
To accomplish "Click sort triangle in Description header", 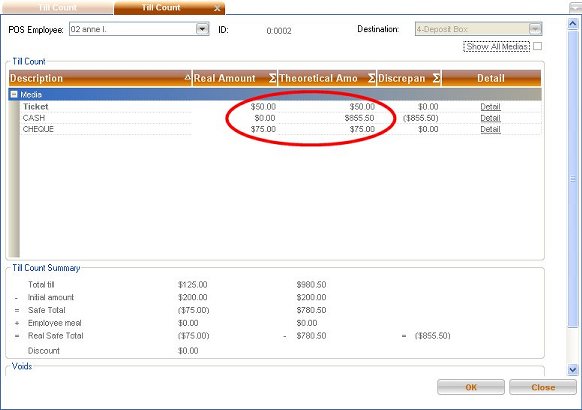I will (187, 77).
